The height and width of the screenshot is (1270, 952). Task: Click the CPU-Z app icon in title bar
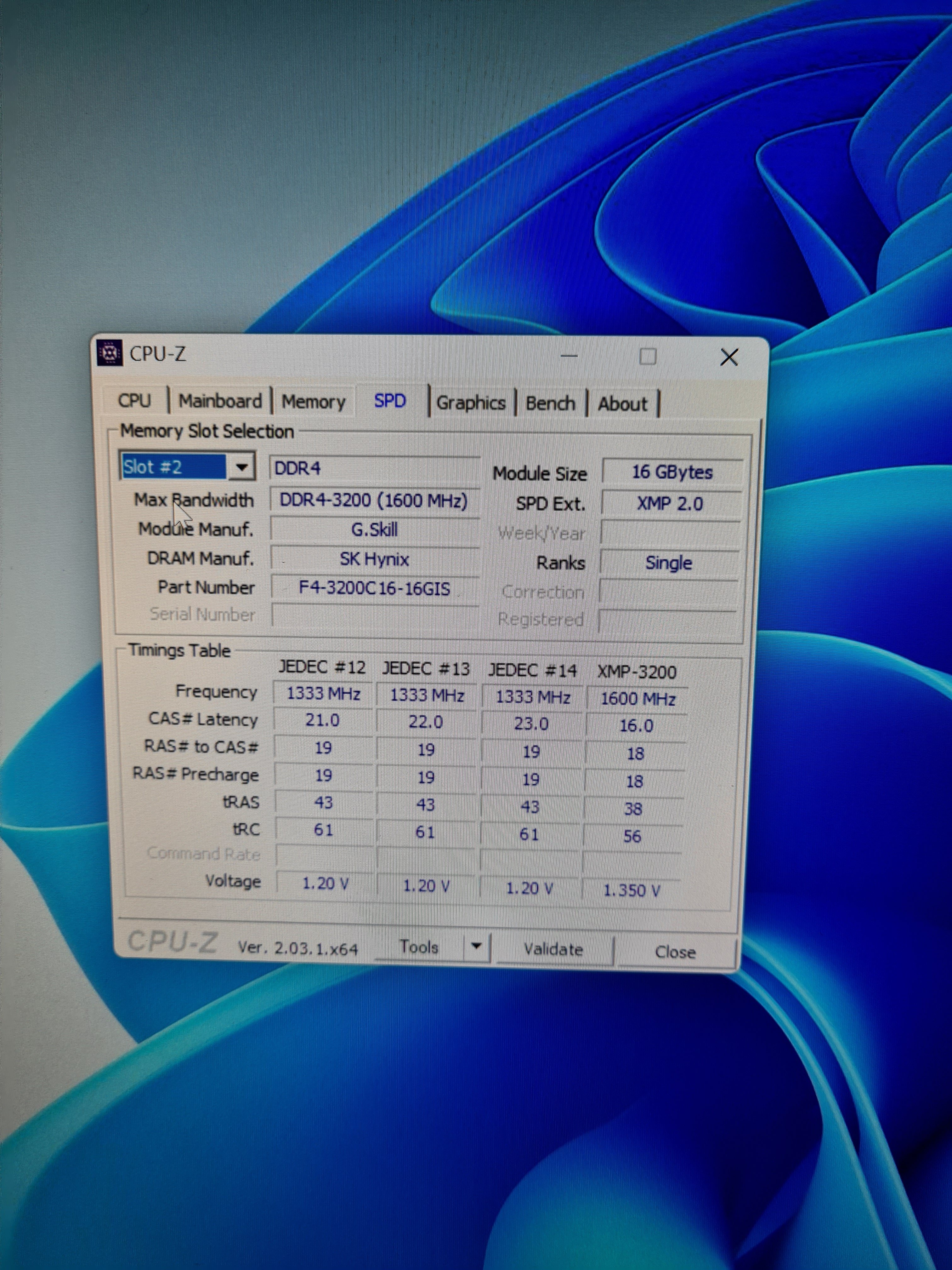click(110, 353)
